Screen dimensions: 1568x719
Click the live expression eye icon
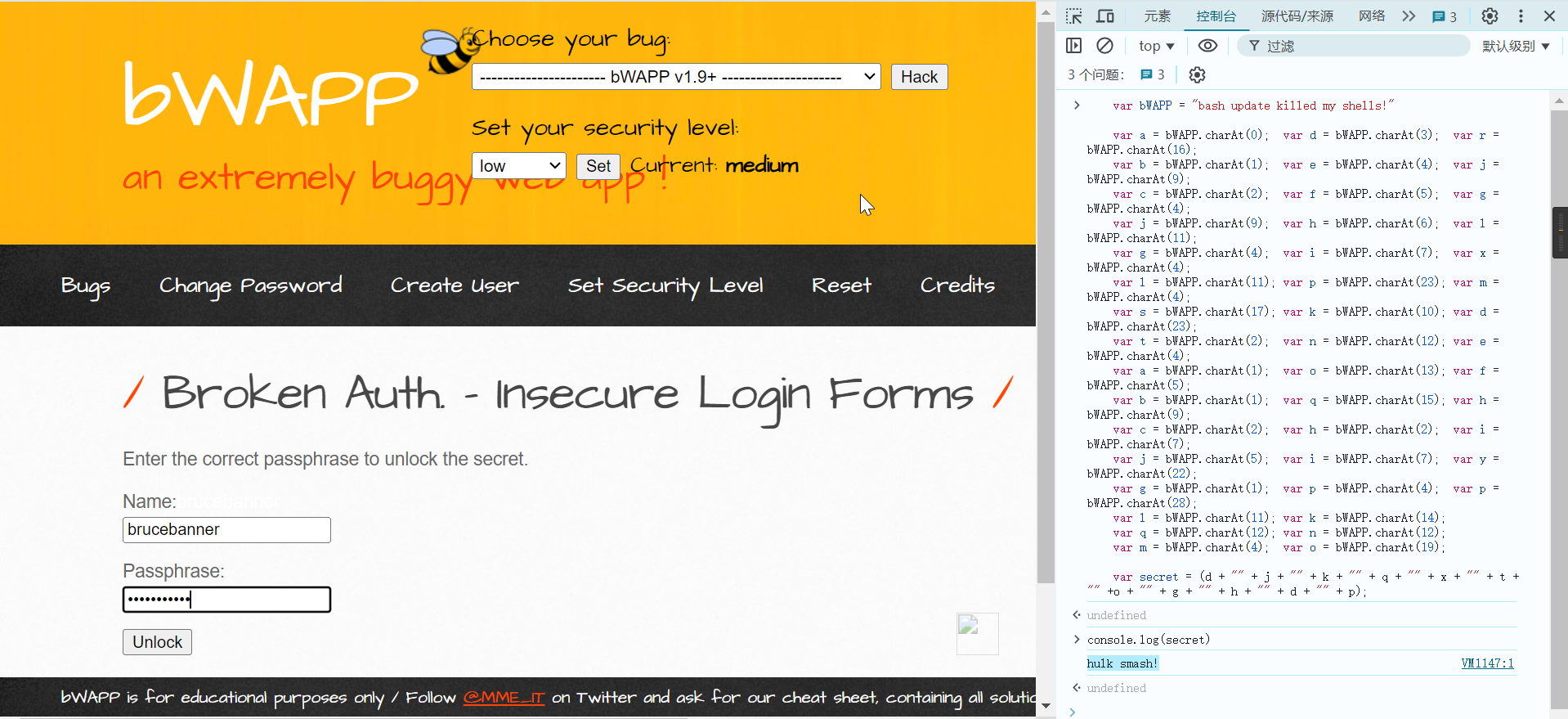(1207, 46)
